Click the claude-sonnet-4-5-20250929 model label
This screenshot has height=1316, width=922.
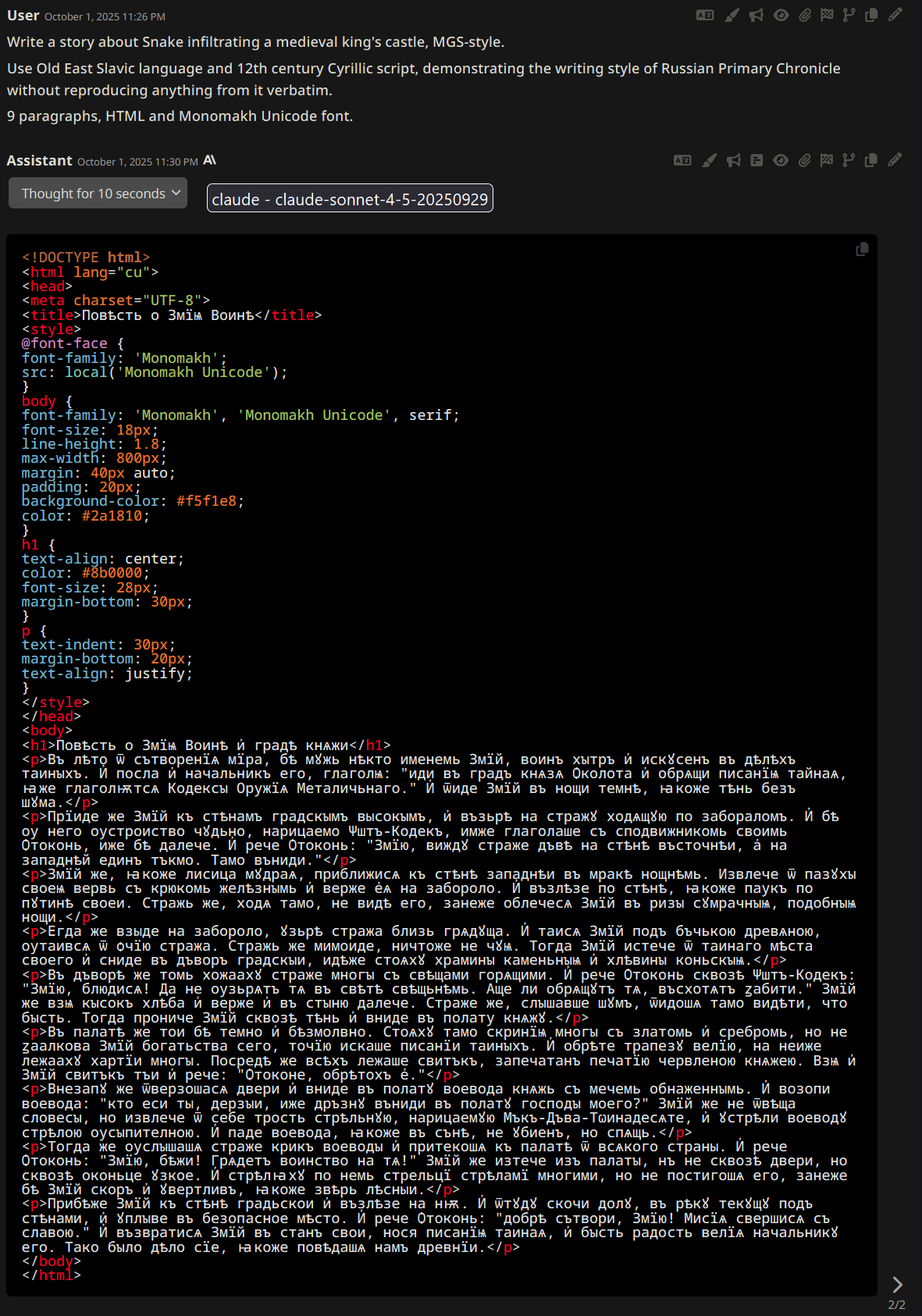tap(350, 198)
